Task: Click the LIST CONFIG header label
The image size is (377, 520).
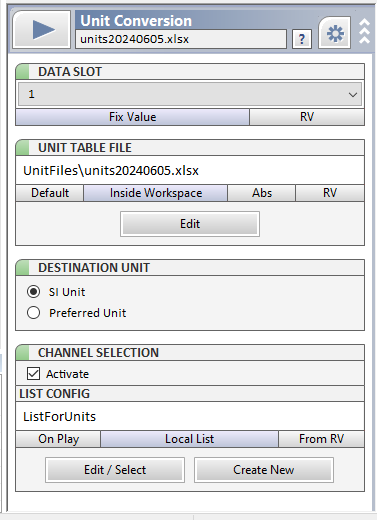Action: [x=55, y=394]
